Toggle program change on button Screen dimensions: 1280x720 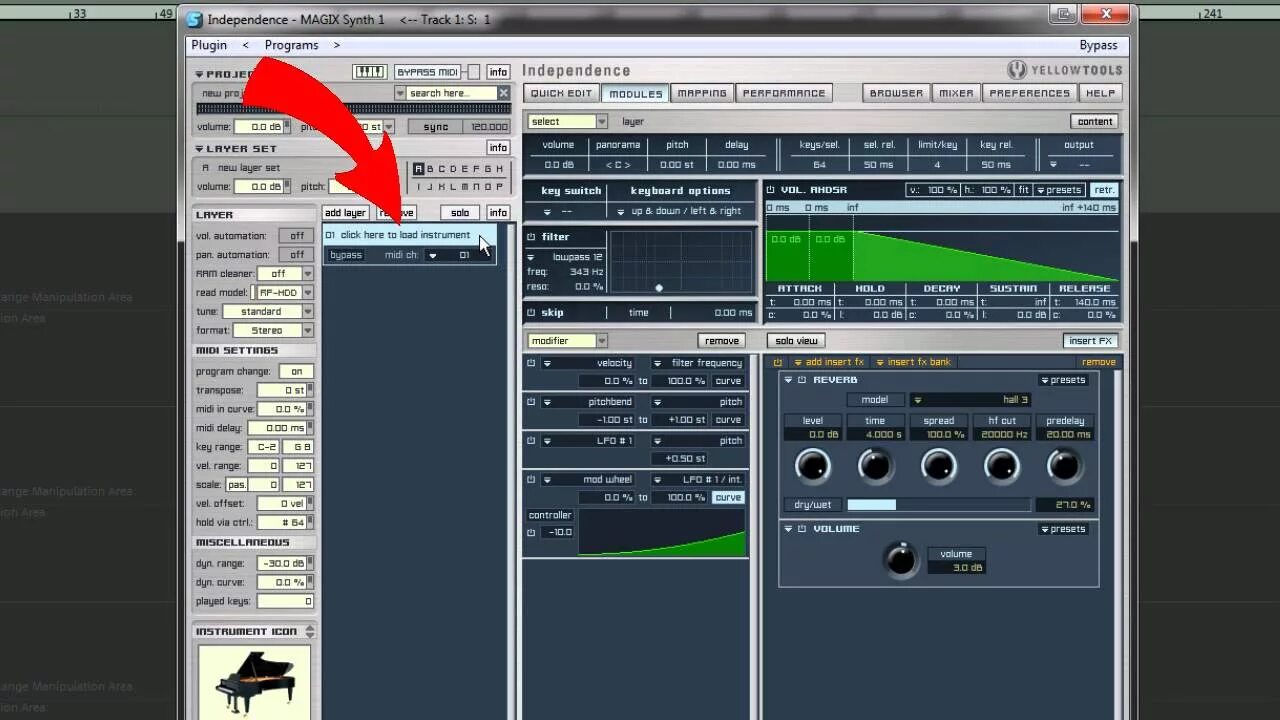coord(297,371)
